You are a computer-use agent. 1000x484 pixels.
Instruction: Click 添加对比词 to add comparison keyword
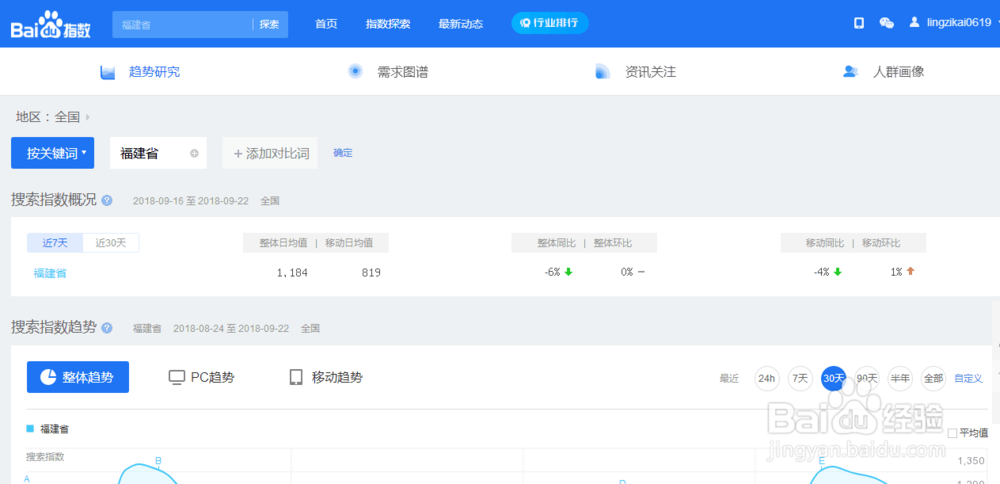click(x=270, y=154)
